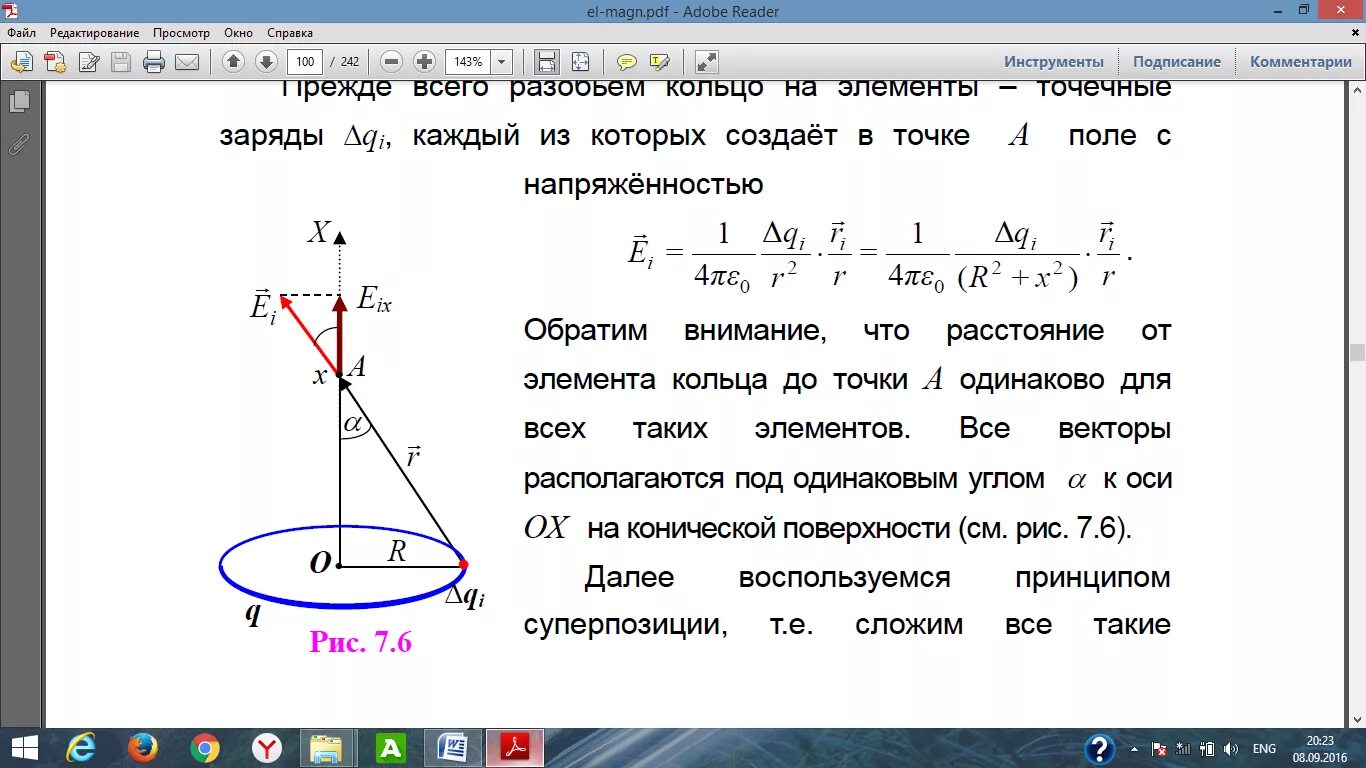Screen dimensions: 1366x768
Task: Open the zoom level dropdown arrow
Action: pos(502,62)
